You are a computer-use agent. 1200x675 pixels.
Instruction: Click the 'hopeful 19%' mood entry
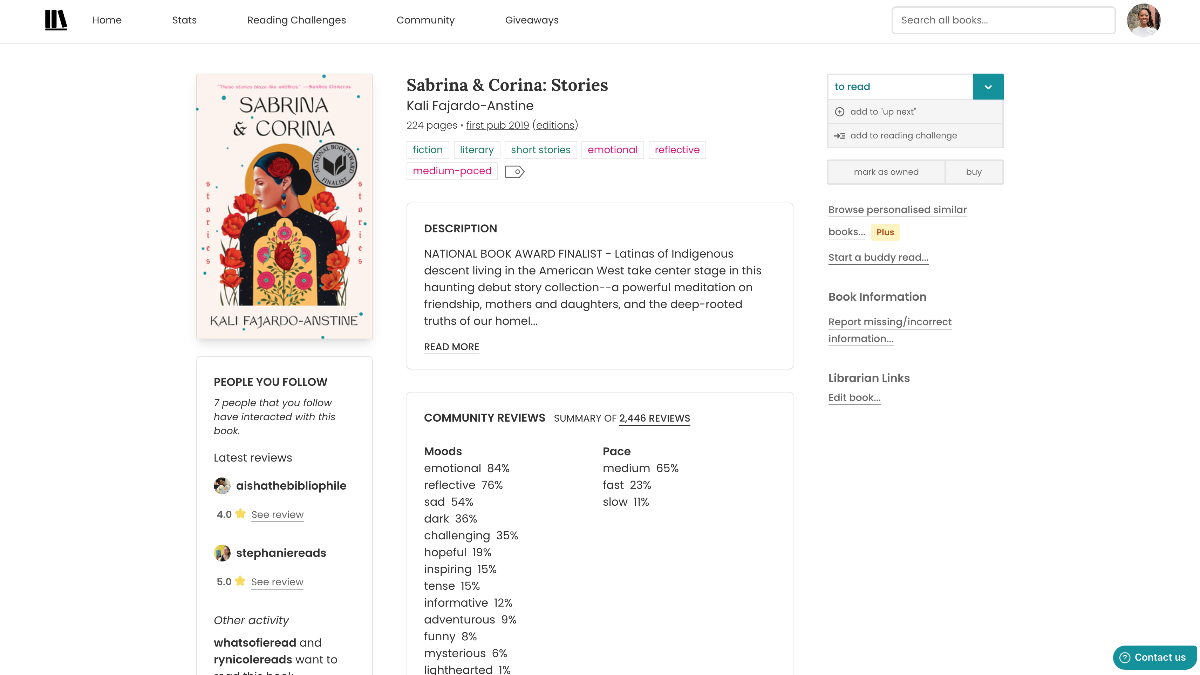click(458, 552)
